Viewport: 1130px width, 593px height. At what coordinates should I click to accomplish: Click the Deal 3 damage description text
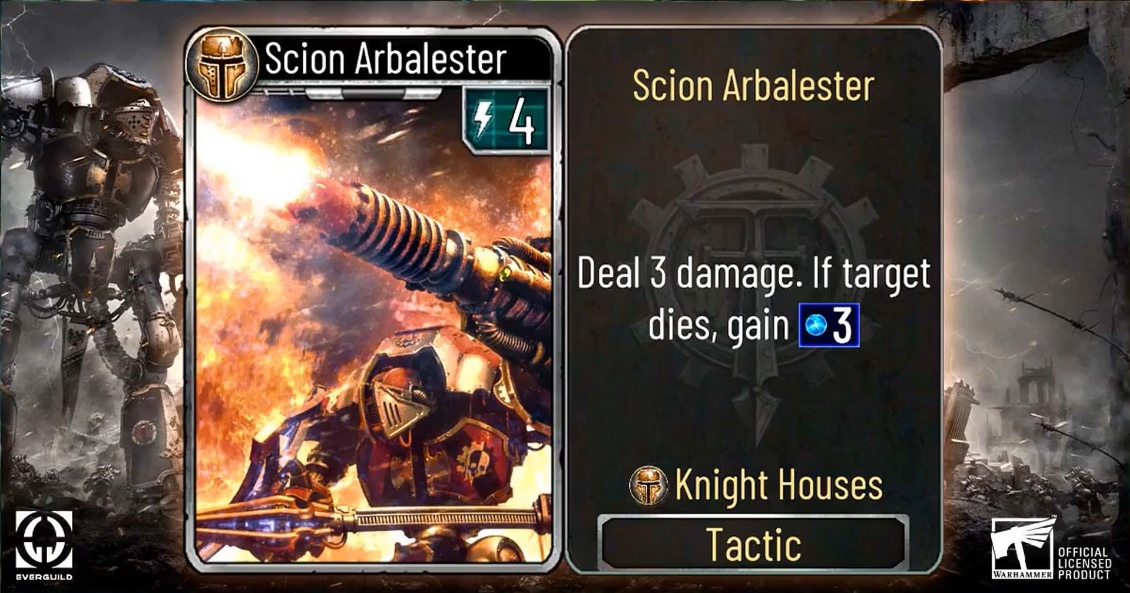tap(754, 300)
